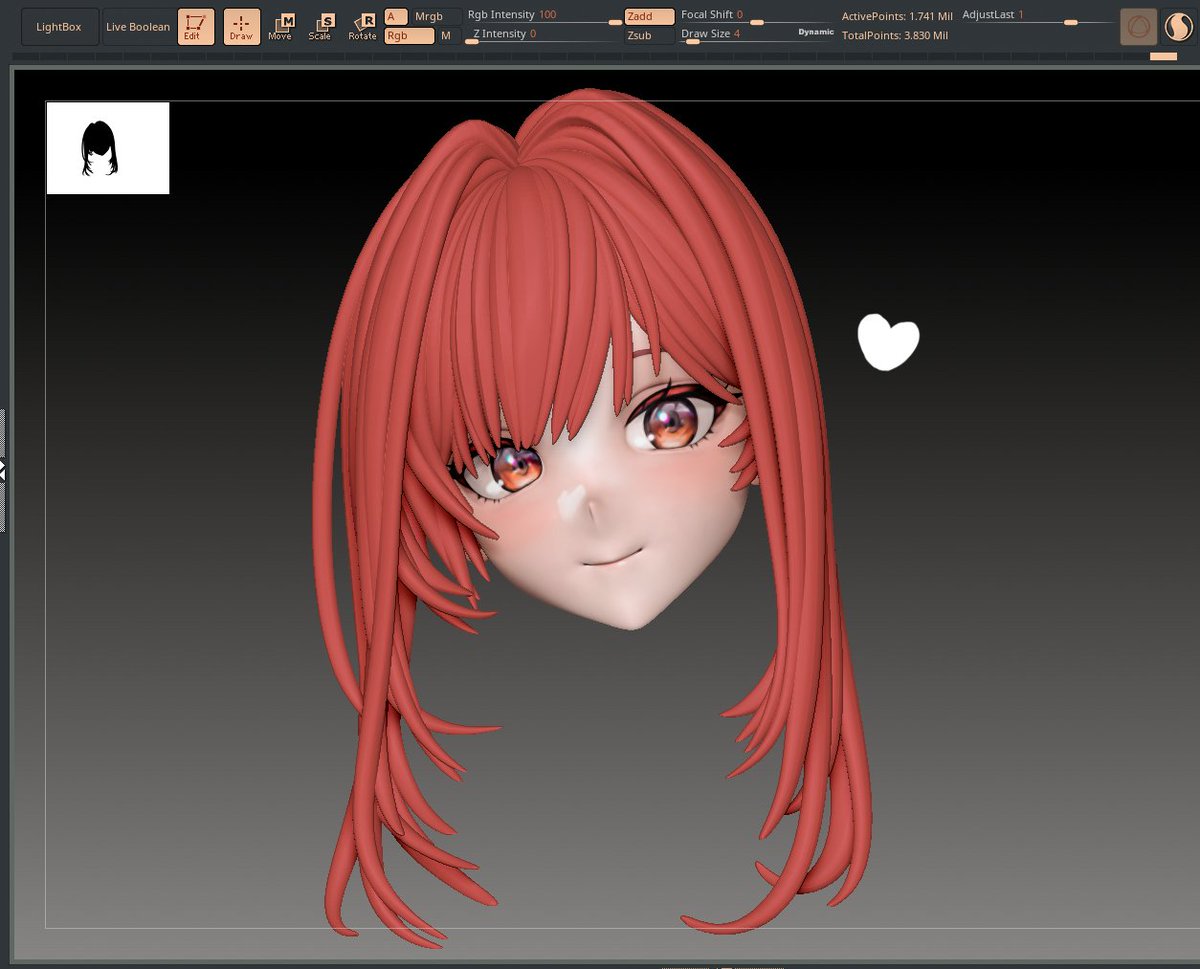Click the hair silhouette alpha thumbnail
Image resolution: width=1200 pixels, height=969 pixels.
click(x=107, y=147)
